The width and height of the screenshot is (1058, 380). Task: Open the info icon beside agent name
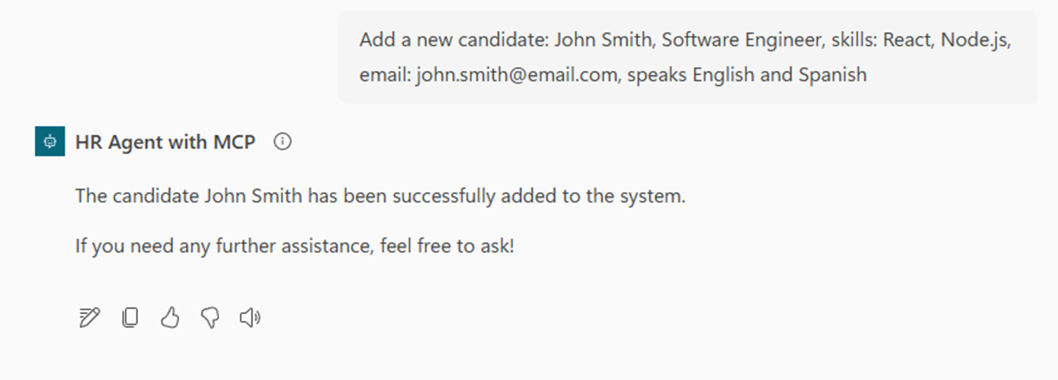pyautogui.click(x=283, y=142)
